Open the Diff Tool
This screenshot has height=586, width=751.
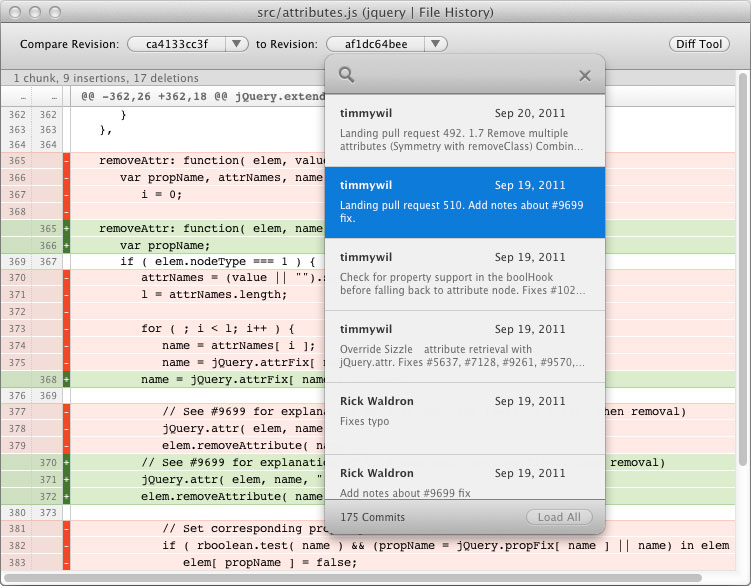point(699,44)
